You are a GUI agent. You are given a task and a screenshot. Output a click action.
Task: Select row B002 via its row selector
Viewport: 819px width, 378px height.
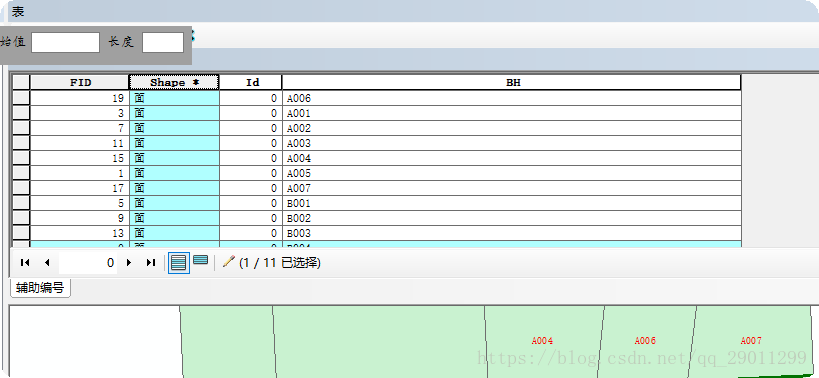click(21, 218)
